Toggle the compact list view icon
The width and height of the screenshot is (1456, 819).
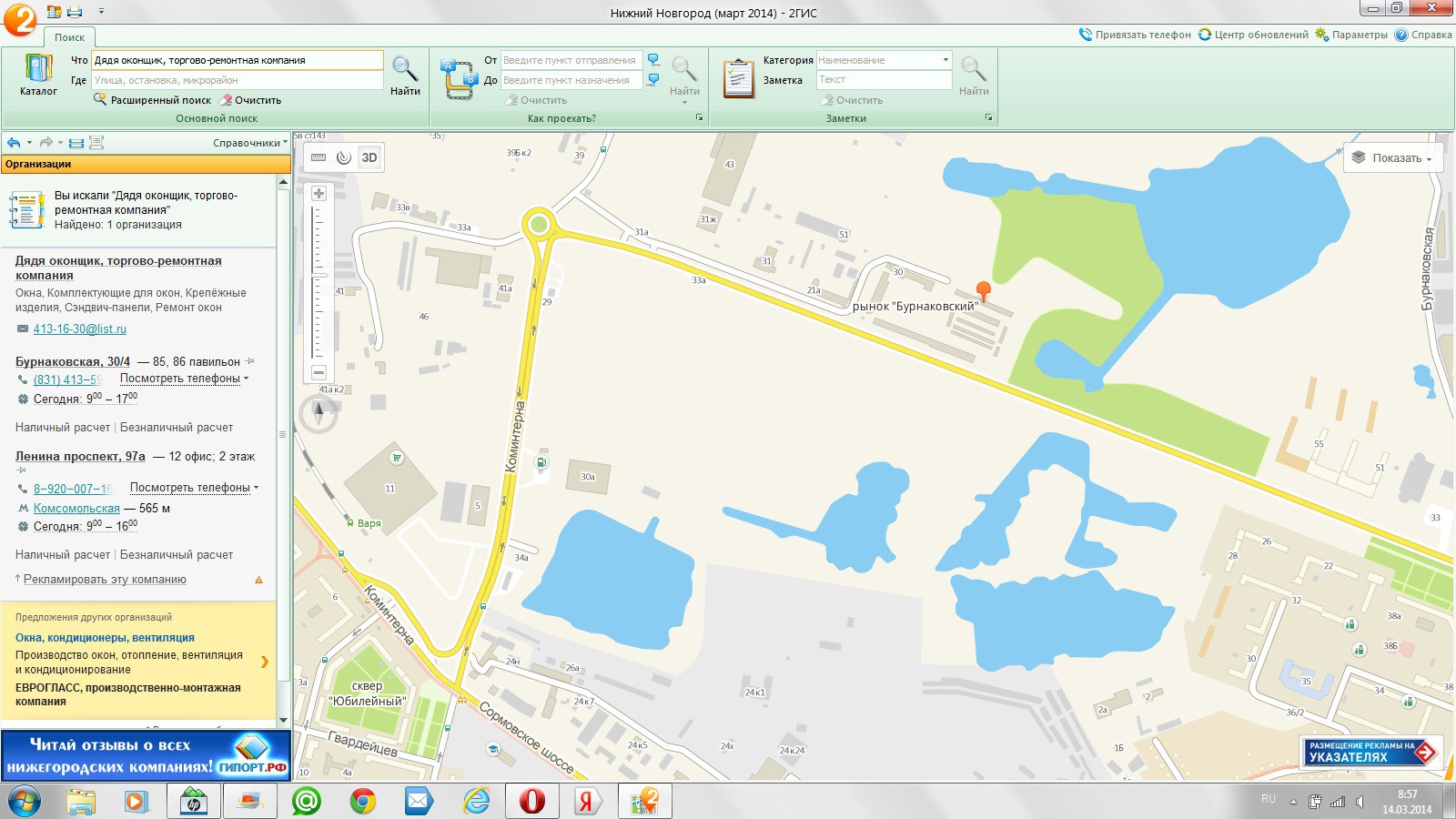pos(76,143)
